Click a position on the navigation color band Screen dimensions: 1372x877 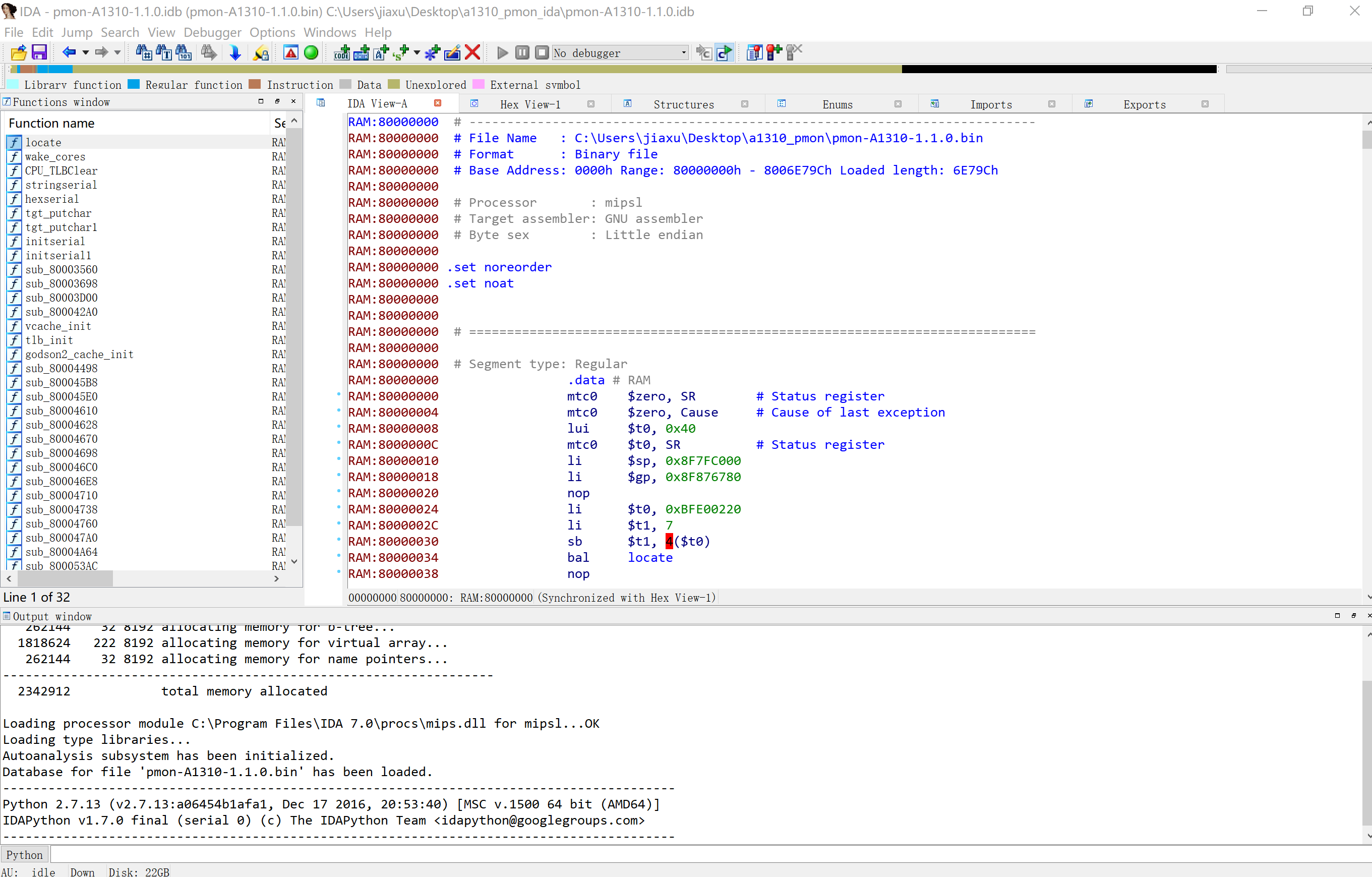456,69
